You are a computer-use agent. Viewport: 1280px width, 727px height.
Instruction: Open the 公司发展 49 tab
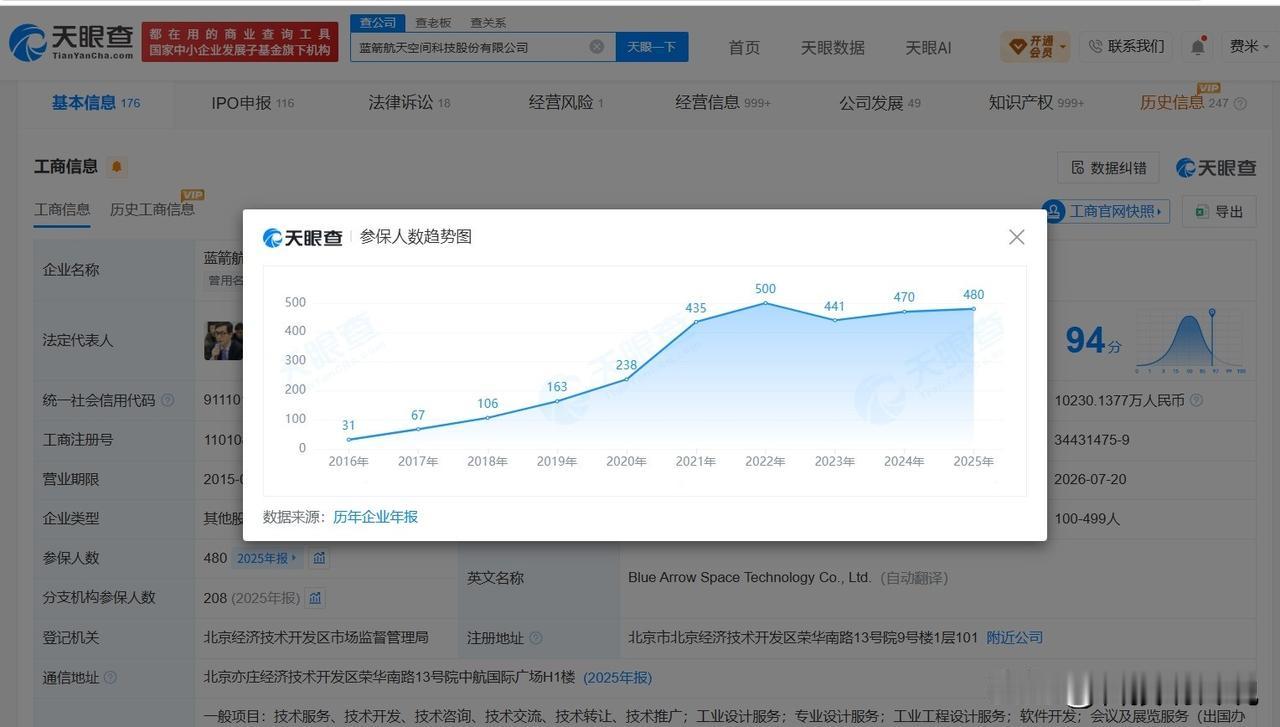coord(880,103)
